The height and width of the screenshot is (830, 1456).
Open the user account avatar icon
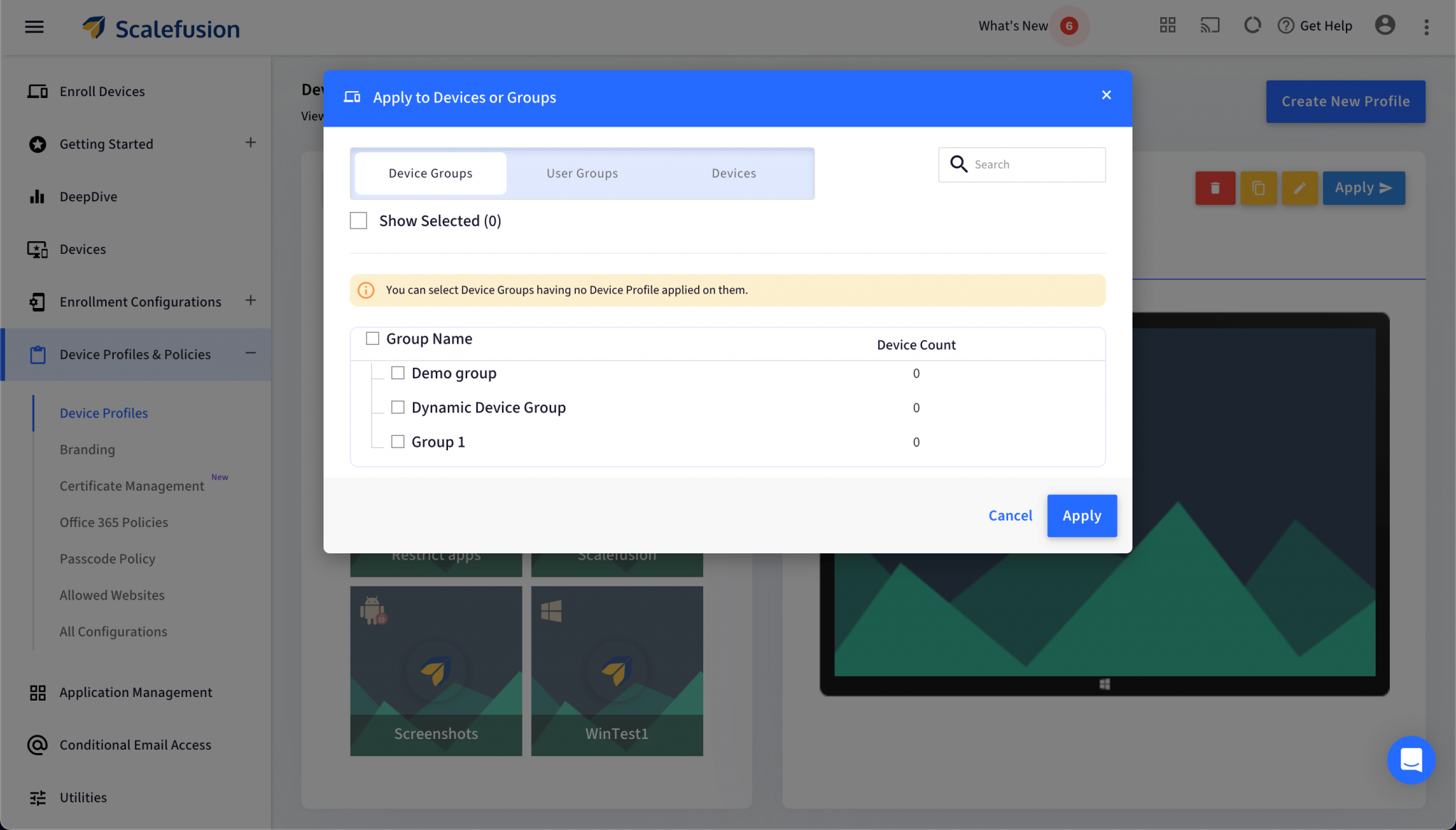point(1384,26)
